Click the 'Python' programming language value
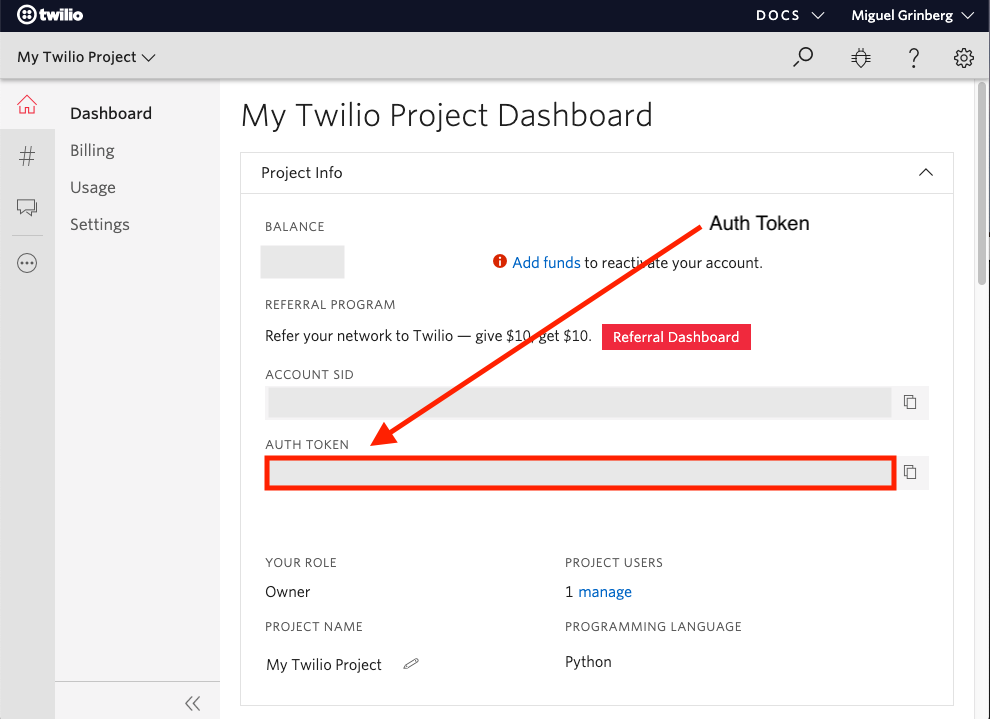This screenshot has width=990, height=719. coord(588,662)
